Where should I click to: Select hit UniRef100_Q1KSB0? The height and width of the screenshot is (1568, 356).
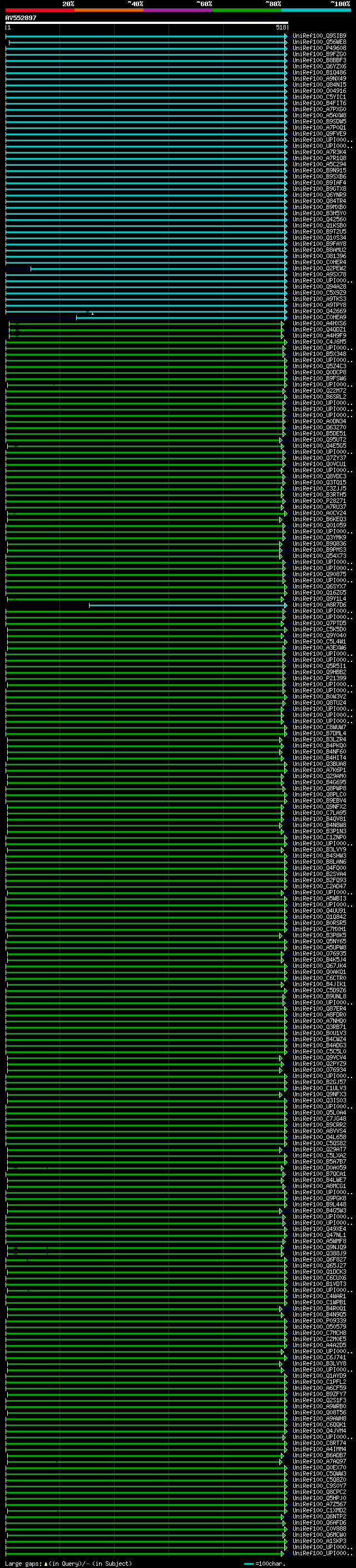tap(319, 226)
